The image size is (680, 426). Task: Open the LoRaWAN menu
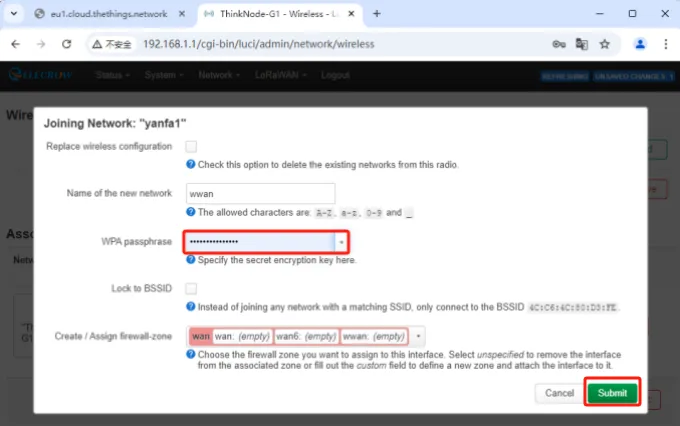(x=280, y=76)
